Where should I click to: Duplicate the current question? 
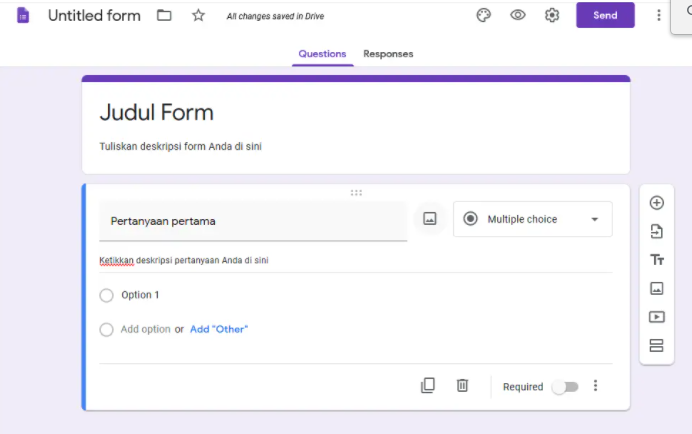pyautogui.click(x=428, y=385)
